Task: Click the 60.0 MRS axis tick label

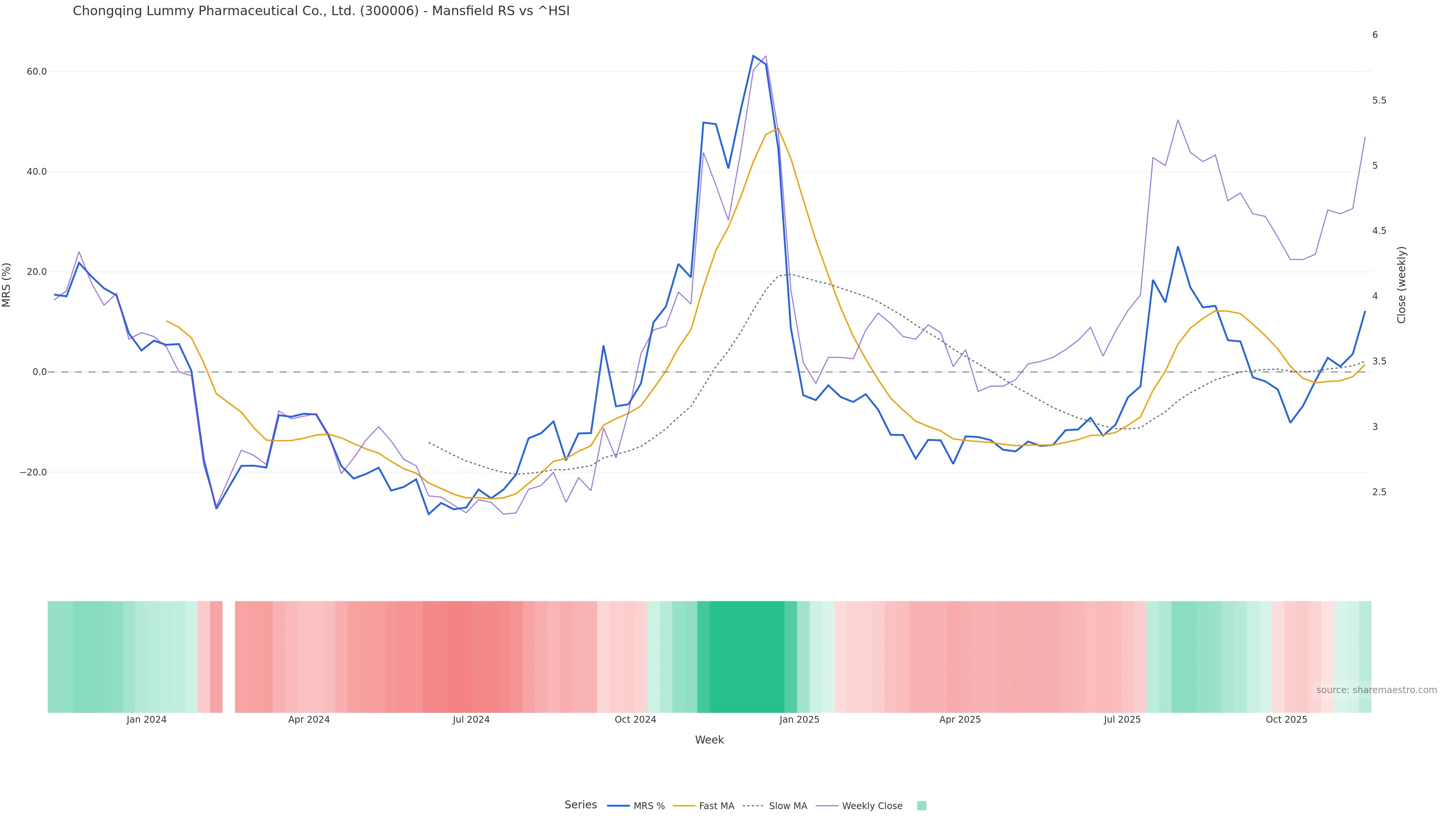Action: pos(36,72)
